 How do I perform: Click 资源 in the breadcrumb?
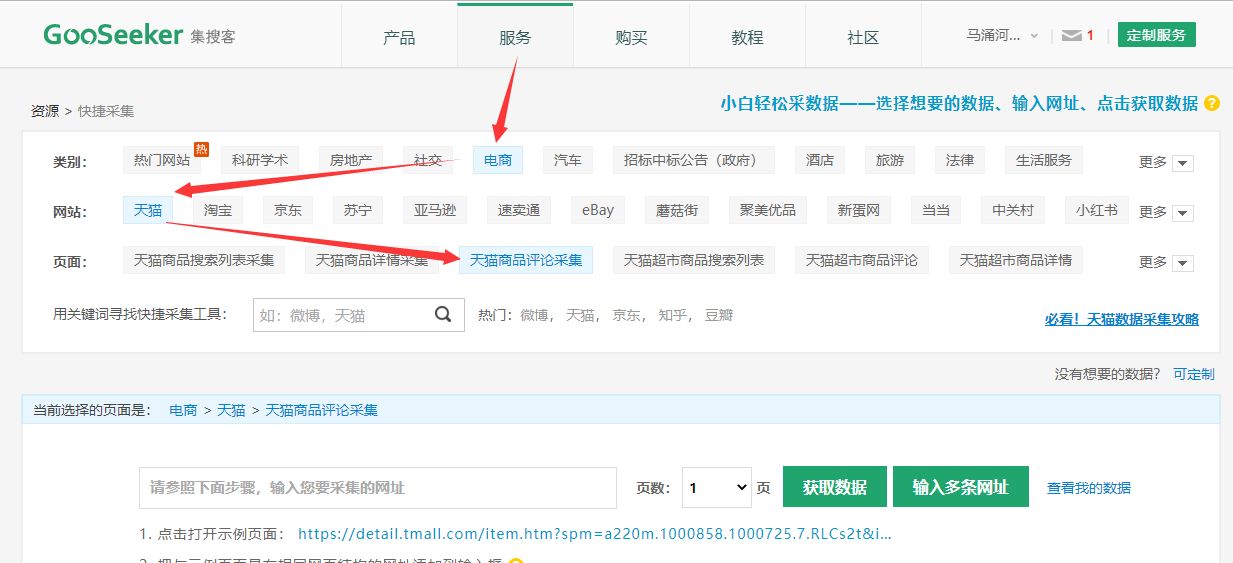[x=45, y=111]
